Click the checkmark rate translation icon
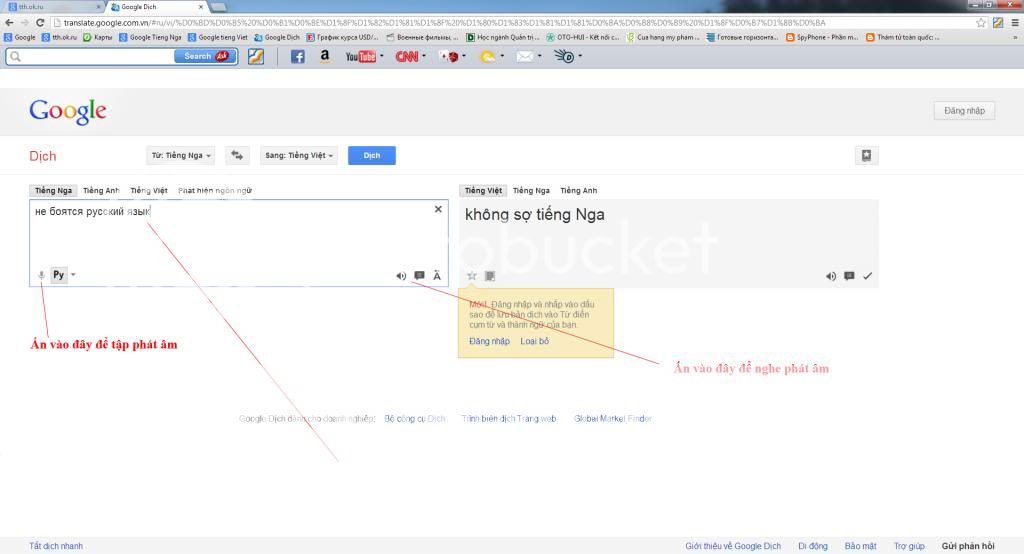The height and width of the screenshot is (554, 1024). click(x=867, y=276)
